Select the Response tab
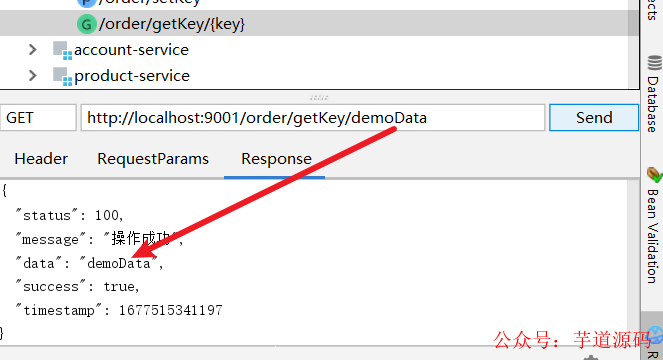This screenshot has height=360, width=663. [277, 159]
